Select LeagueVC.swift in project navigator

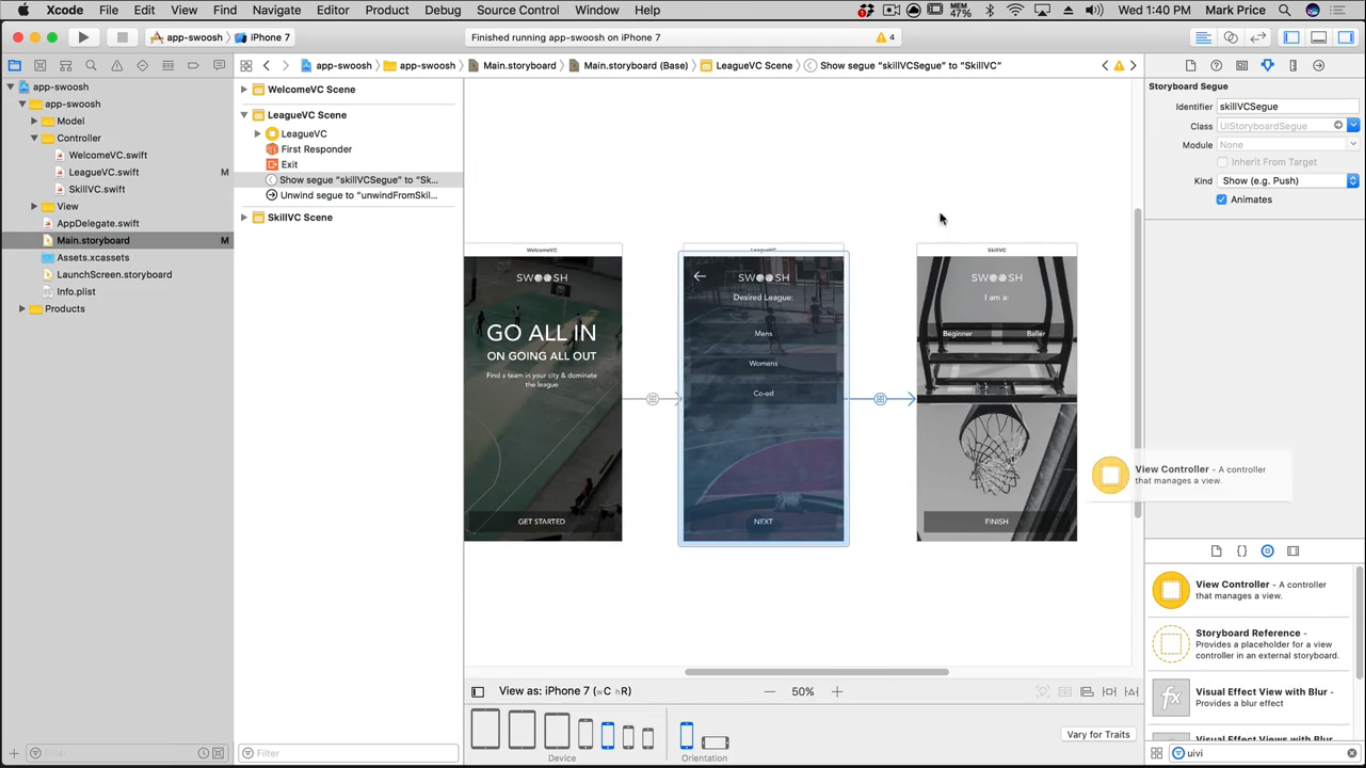click(103, 172)
